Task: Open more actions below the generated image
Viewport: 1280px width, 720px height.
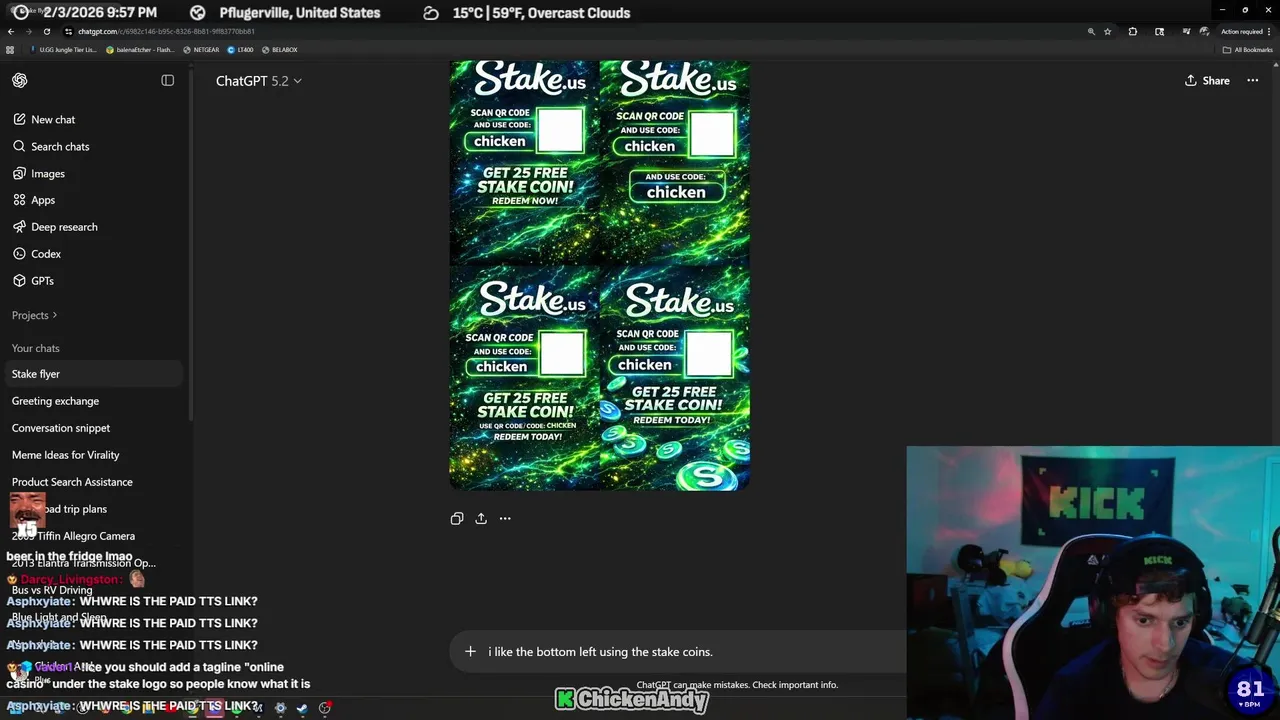Action: (x=505, y=518)
